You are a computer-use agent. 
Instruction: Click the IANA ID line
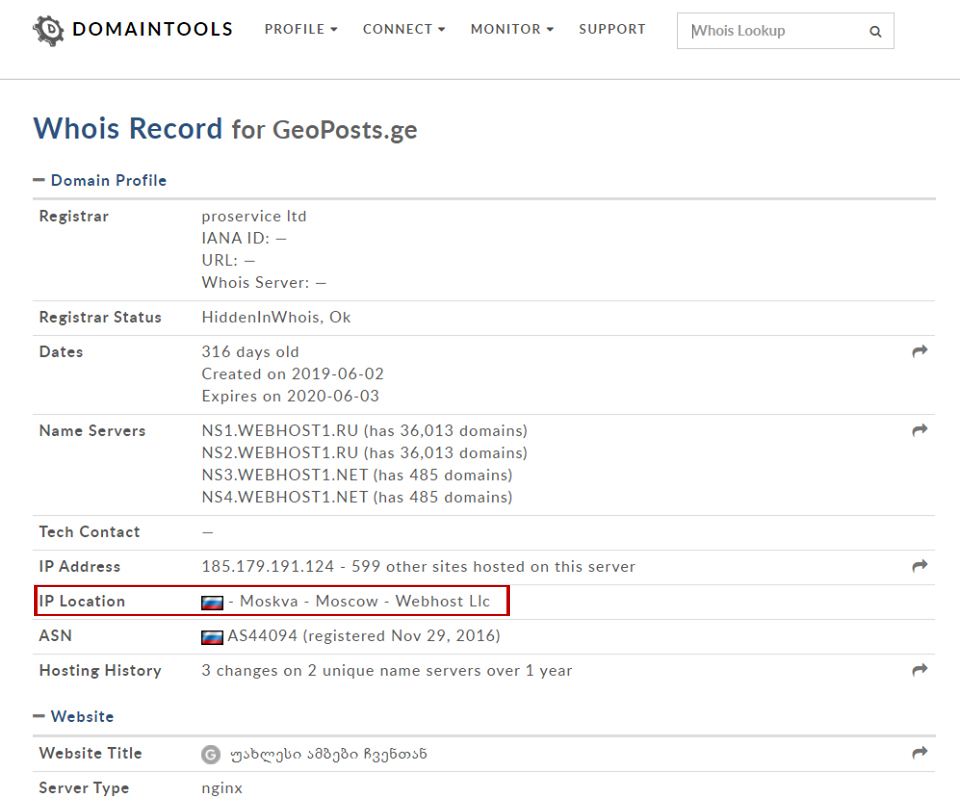point(244,238)
